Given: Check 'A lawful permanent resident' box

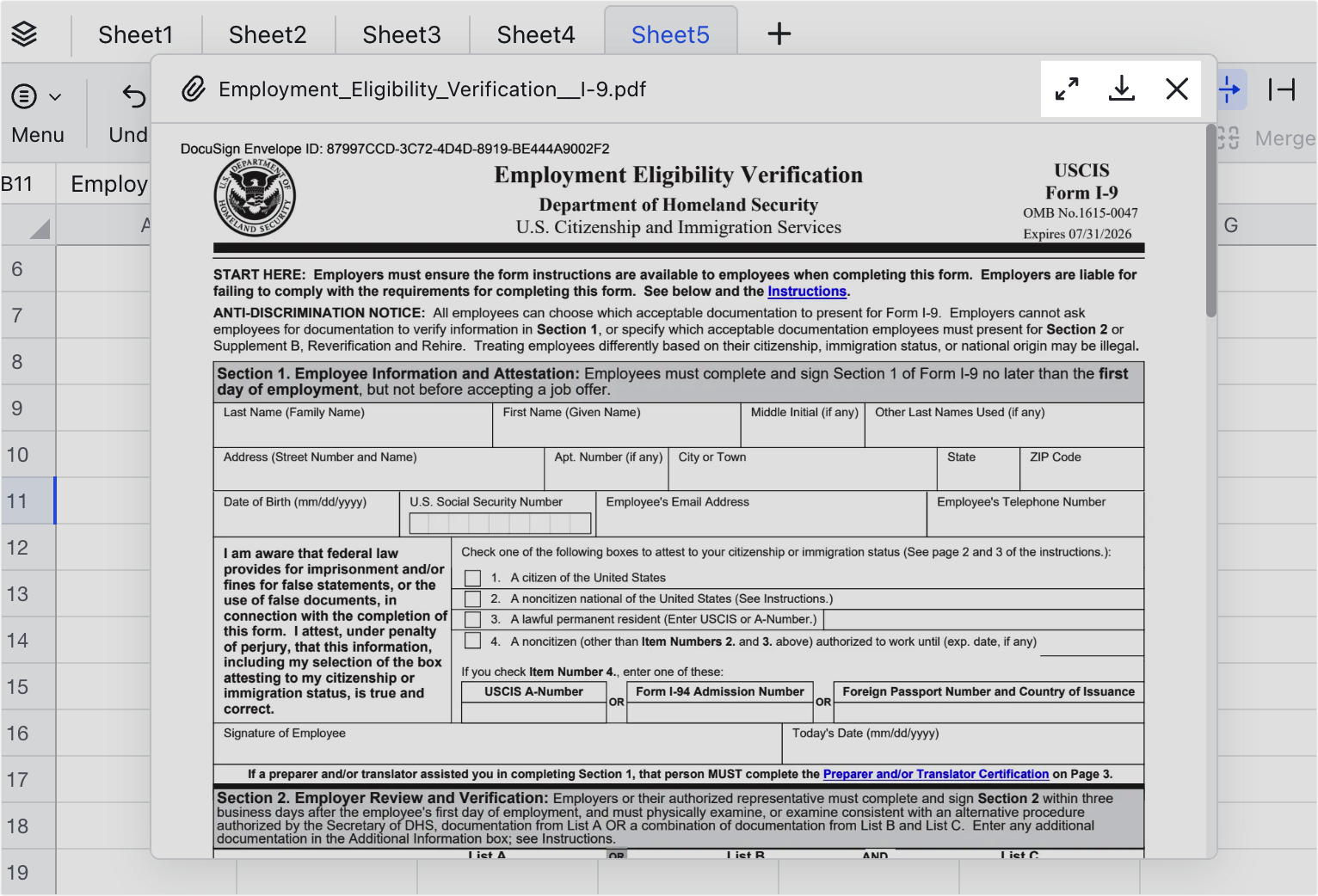Looking at the screenshot, I should 472,619.
